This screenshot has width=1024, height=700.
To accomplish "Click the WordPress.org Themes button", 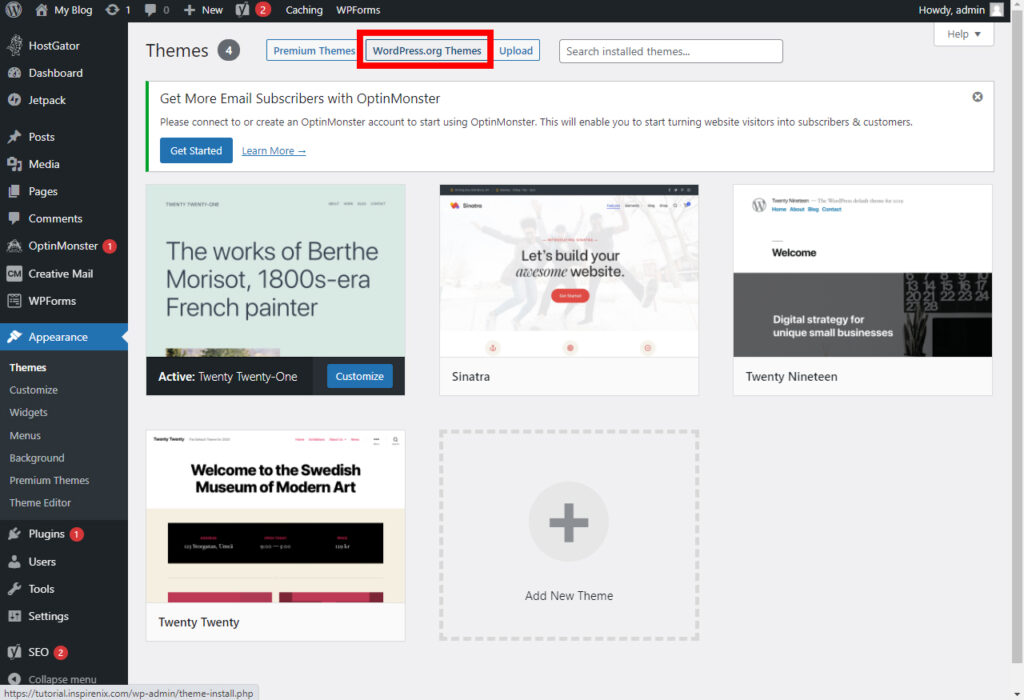I will (x=426, y=50).
